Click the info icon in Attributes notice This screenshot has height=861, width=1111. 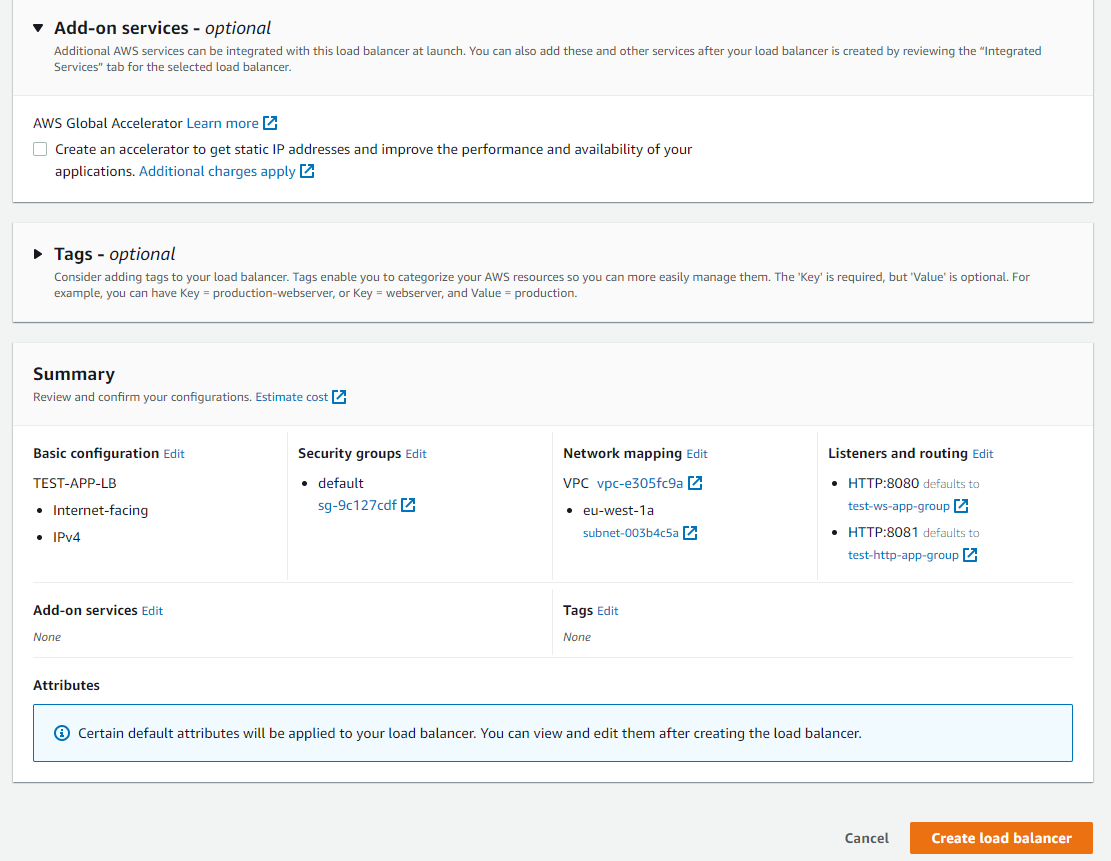[62, 733]
